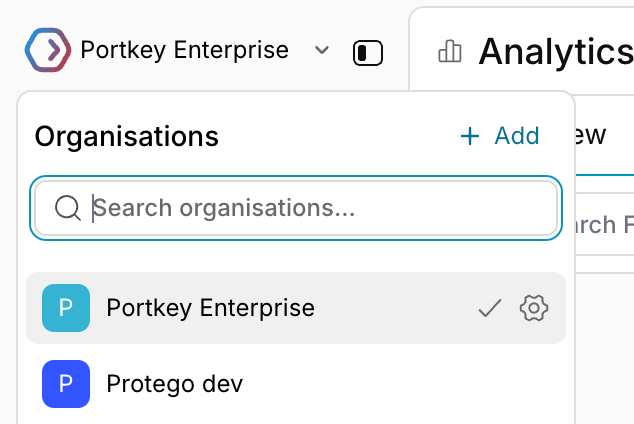This screenshot has height=424, width=634.
Task: Focus the Search organisations input field
Action: [296, 208]
